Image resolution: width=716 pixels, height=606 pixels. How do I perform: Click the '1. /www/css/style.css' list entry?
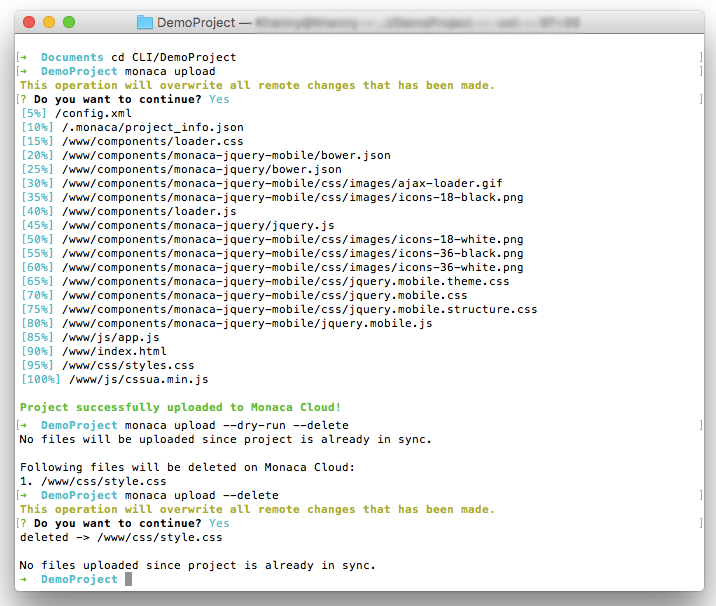tap(93, 481)
